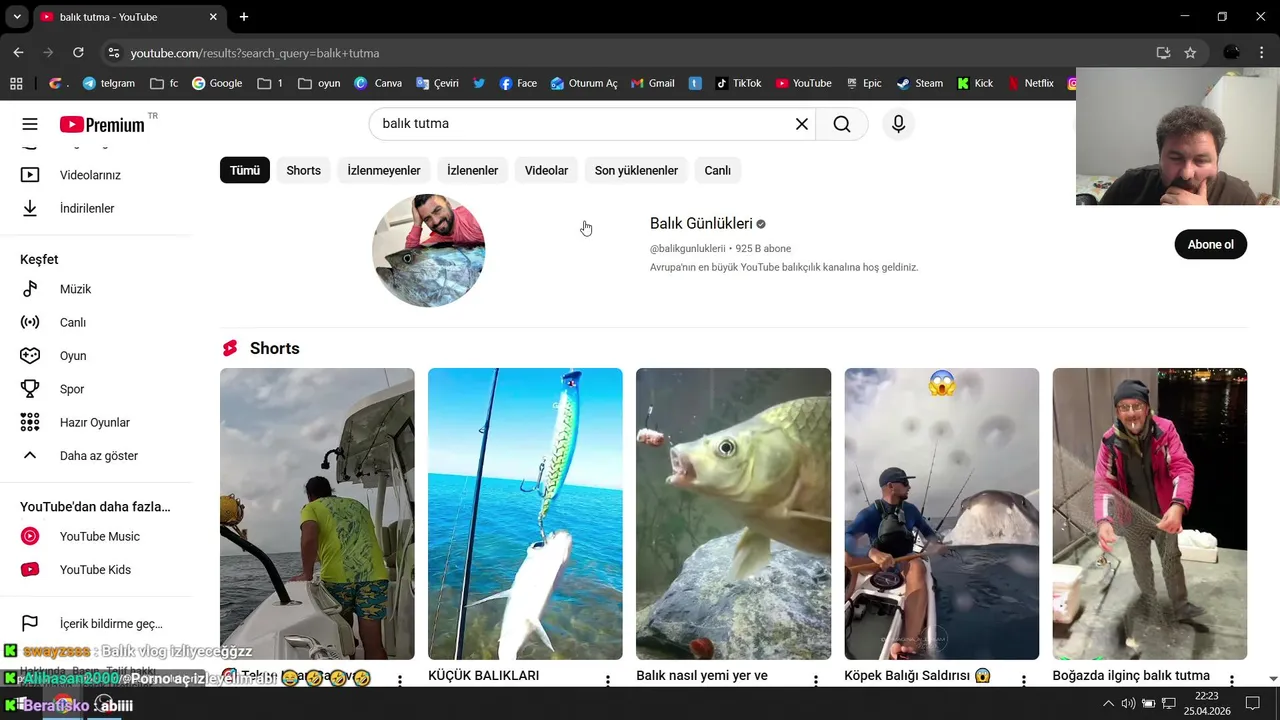Open the Epic bookmark

(x=863, y=83)
